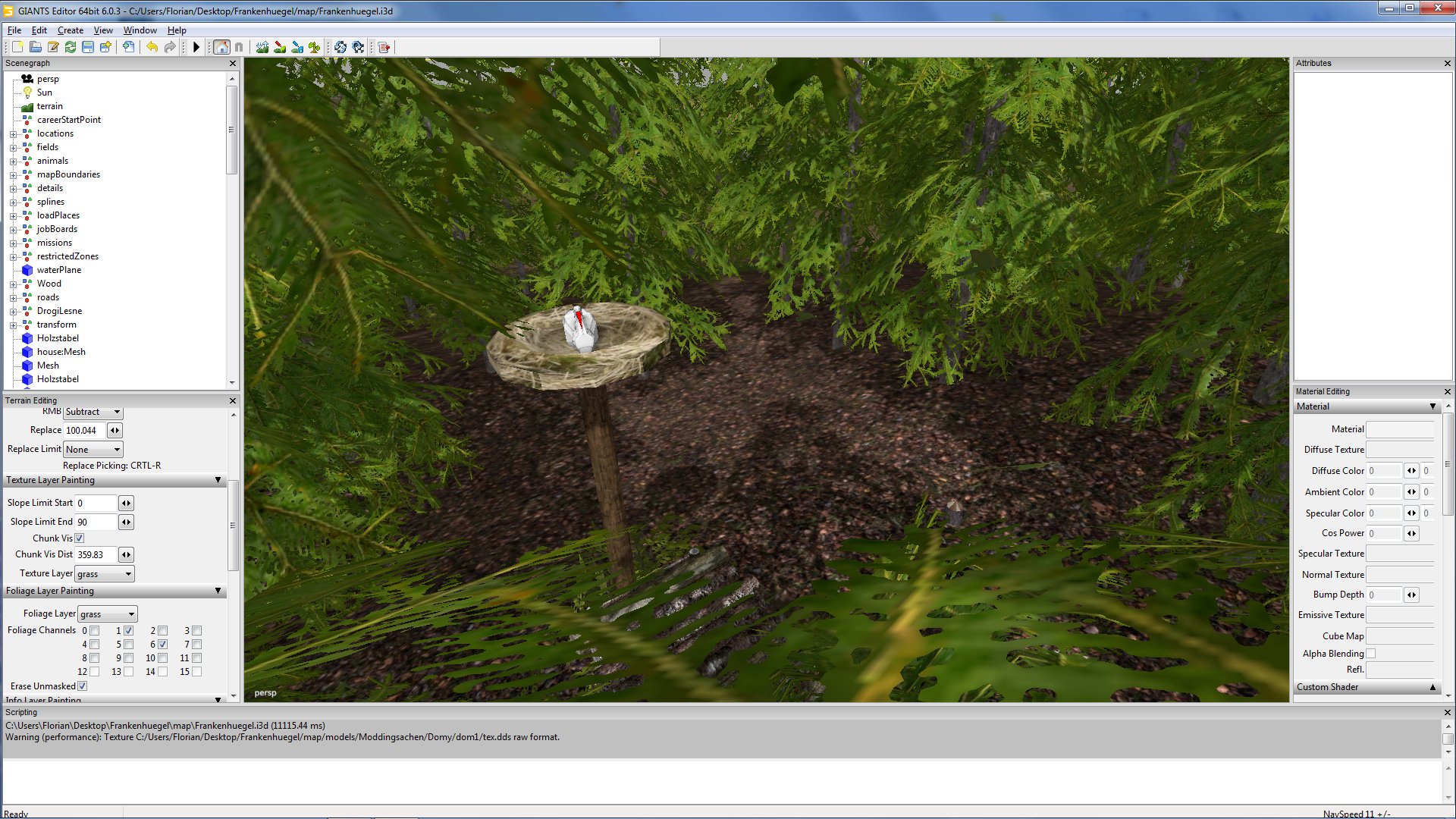
Task: Expand the fields node in Scenegraph
Action: coord(13,147)
